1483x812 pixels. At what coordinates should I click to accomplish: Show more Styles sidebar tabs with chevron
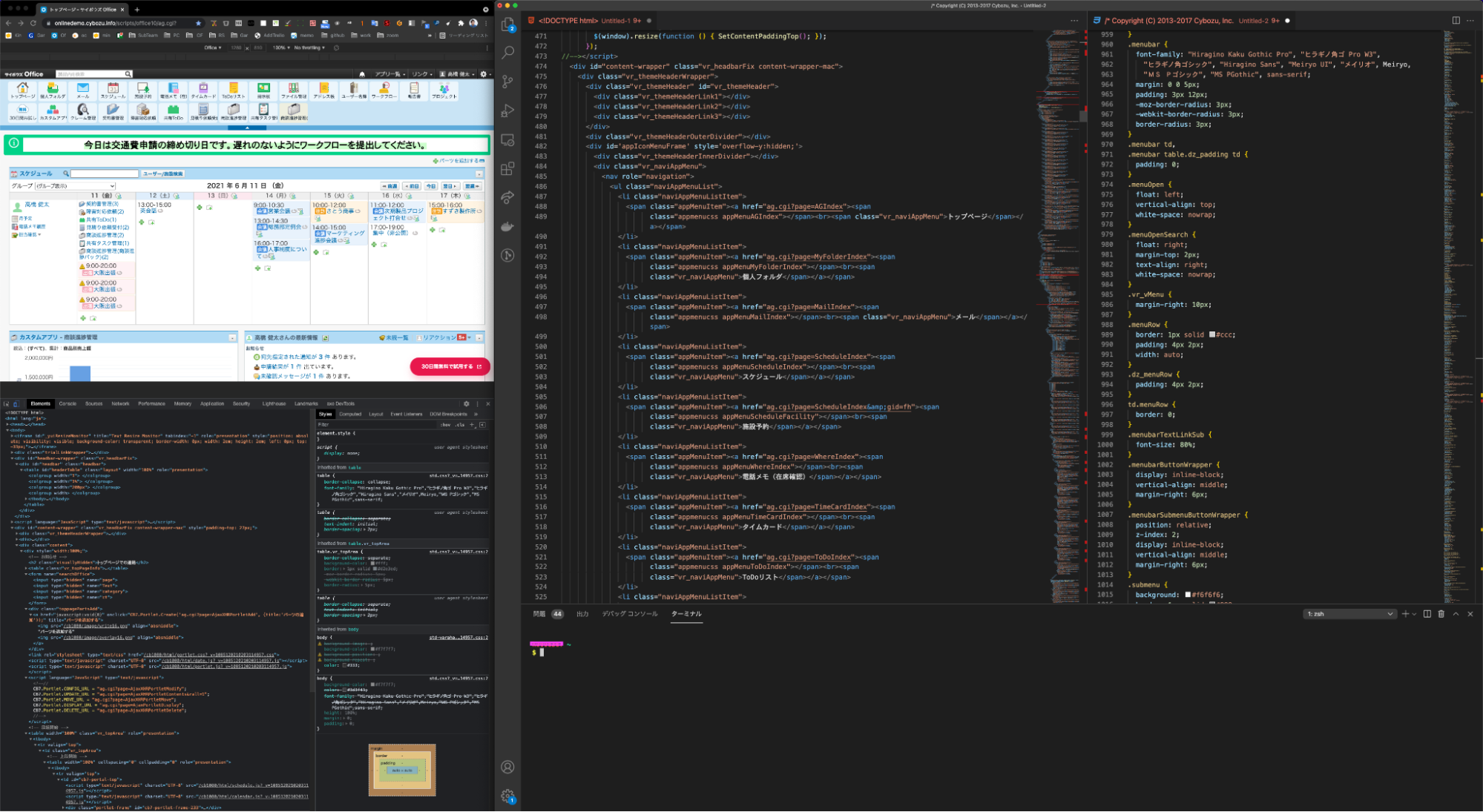point(476,414)
